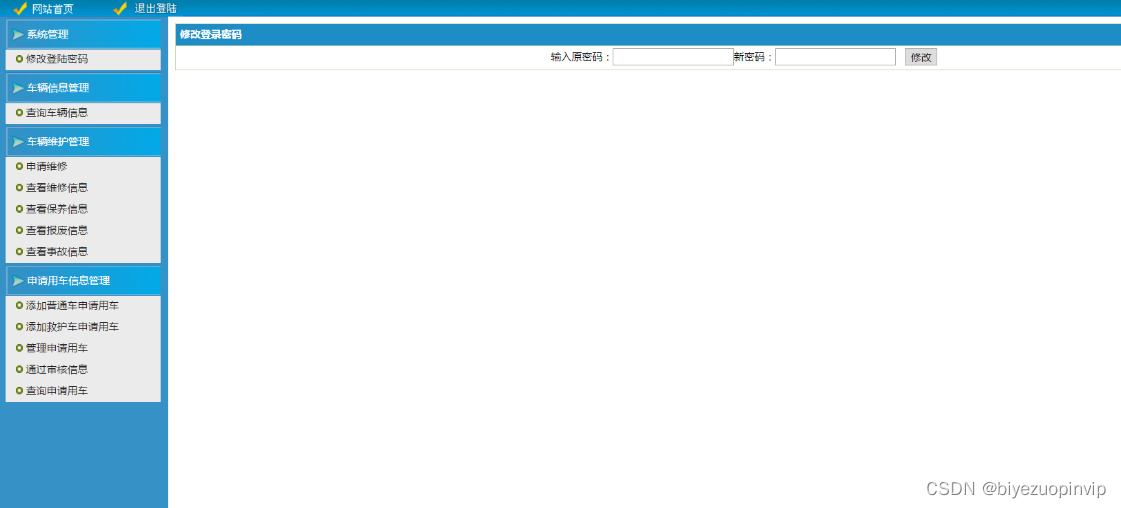The height and width of the screenshot is (508, 1121).
Task: Open 查看报废信息 menu item
Action: pyautogui.click(x=57, y=231)
